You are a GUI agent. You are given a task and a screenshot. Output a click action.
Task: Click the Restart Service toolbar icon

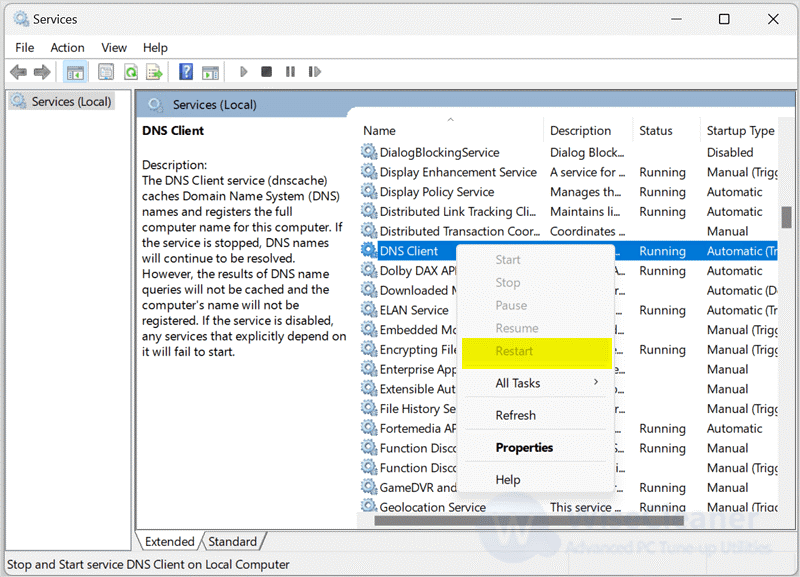[x=315, y=72]
